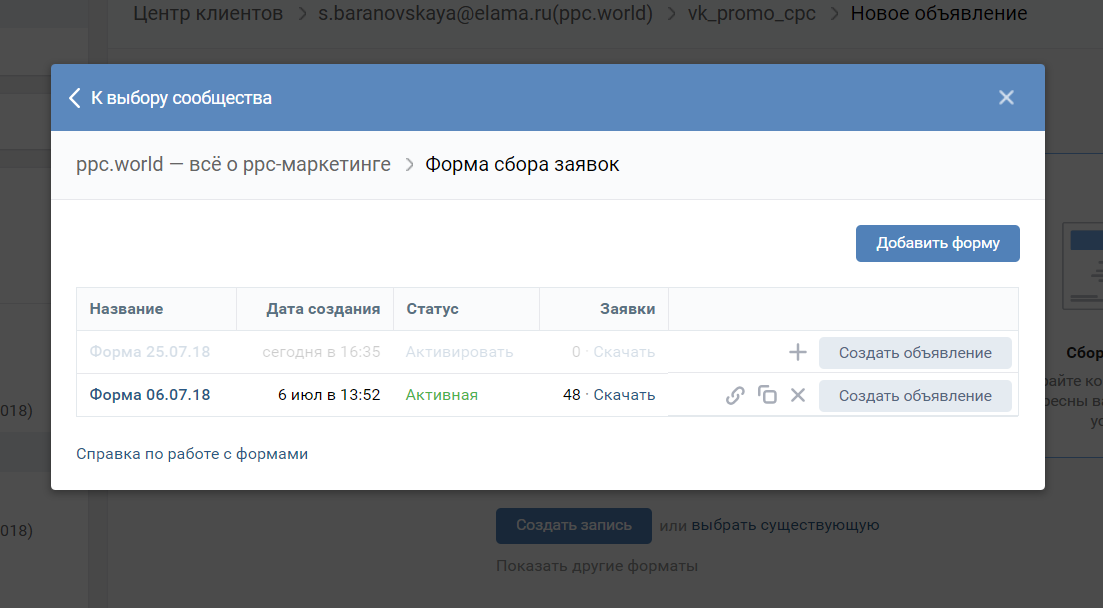Select ppc.world community breadcrumb
Screen dimensions: 1103x608
[233, 164]
